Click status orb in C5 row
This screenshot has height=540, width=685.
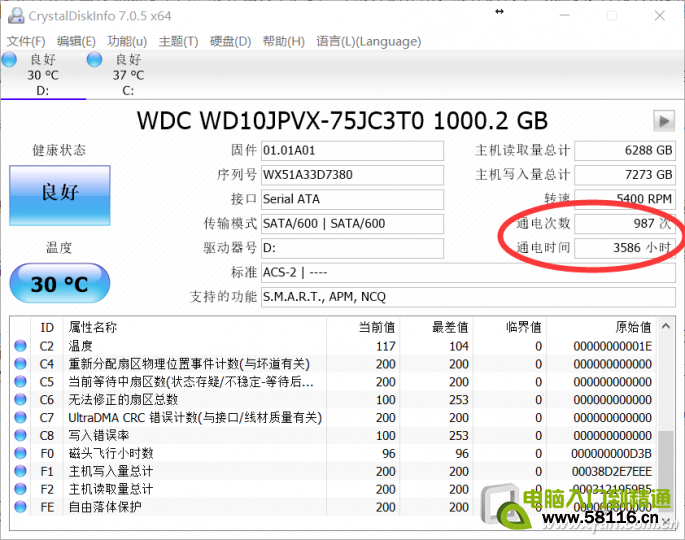coord(20,382)
